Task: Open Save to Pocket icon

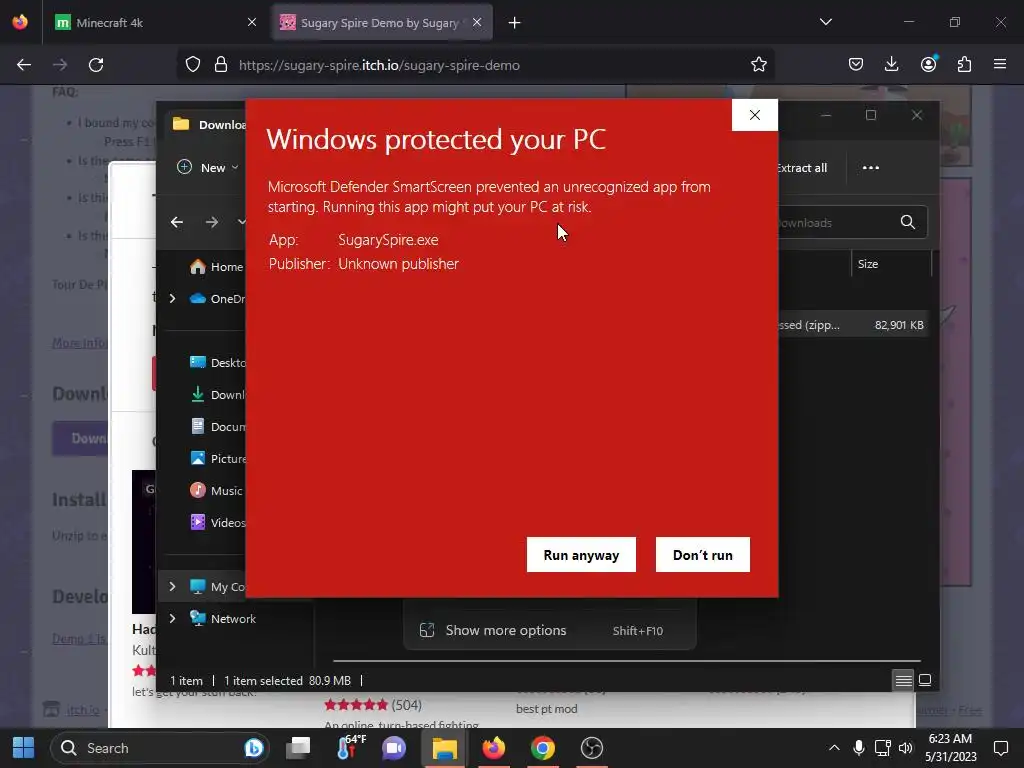Action: (856, 65)
